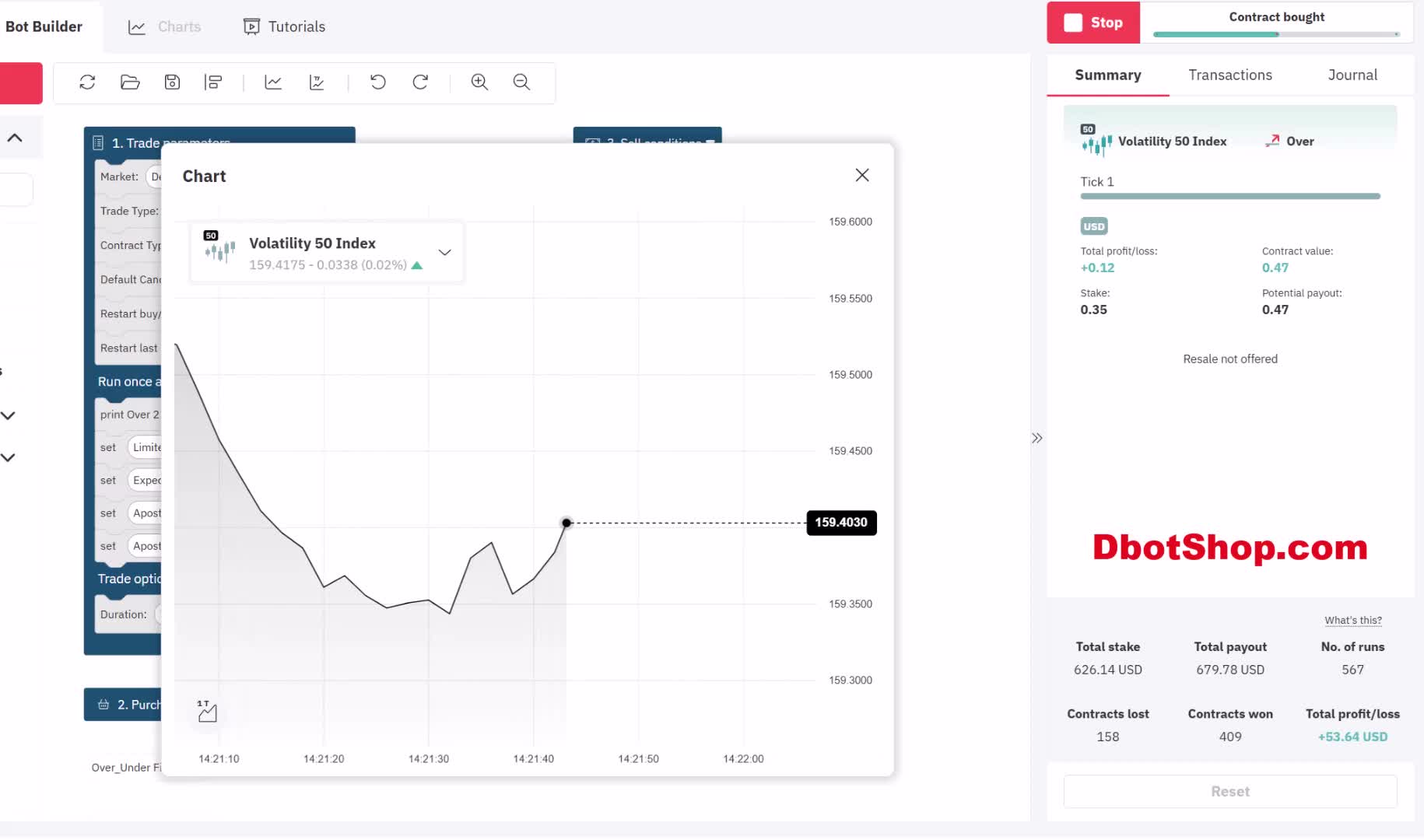
Task: Click the What's this? link
Action: click(x=1352, y=621)
